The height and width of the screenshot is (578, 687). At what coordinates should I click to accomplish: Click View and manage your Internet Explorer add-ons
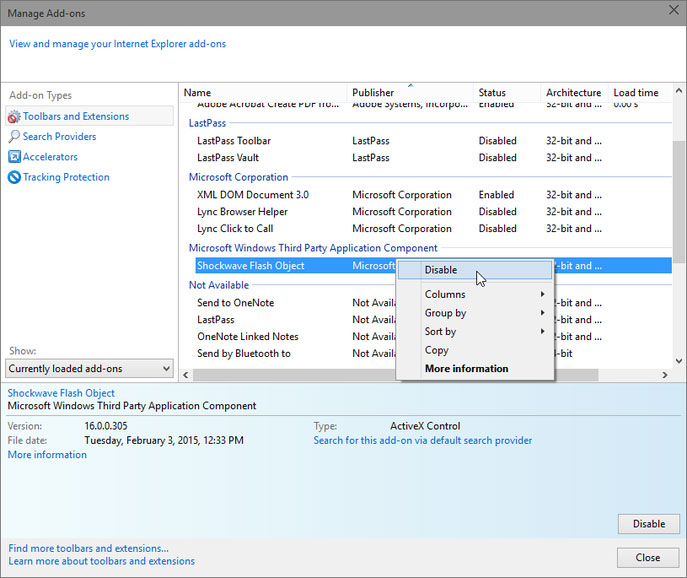(x=117, y=44)
